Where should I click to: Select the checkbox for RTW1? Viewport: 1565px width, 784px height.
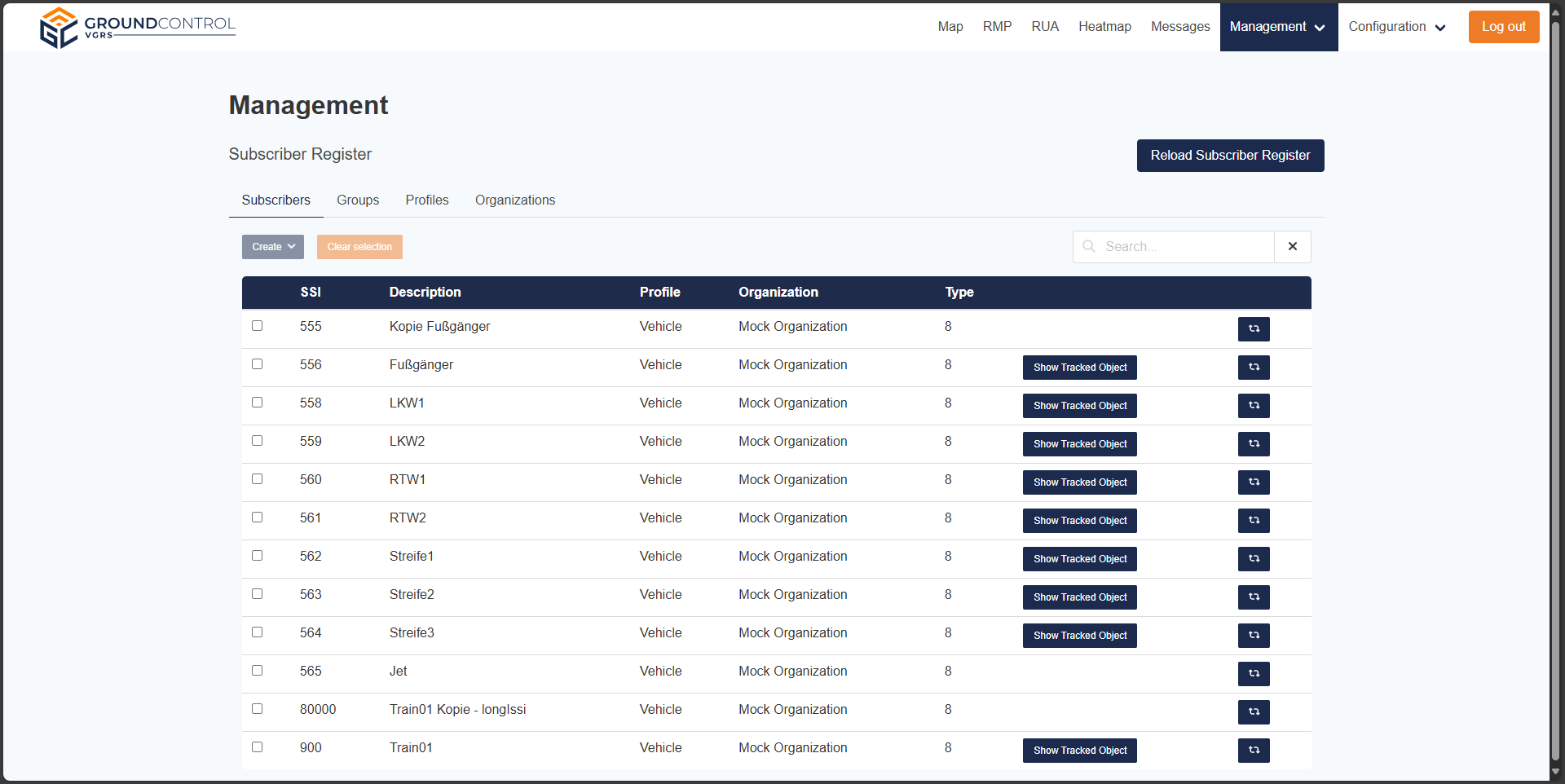258,479
